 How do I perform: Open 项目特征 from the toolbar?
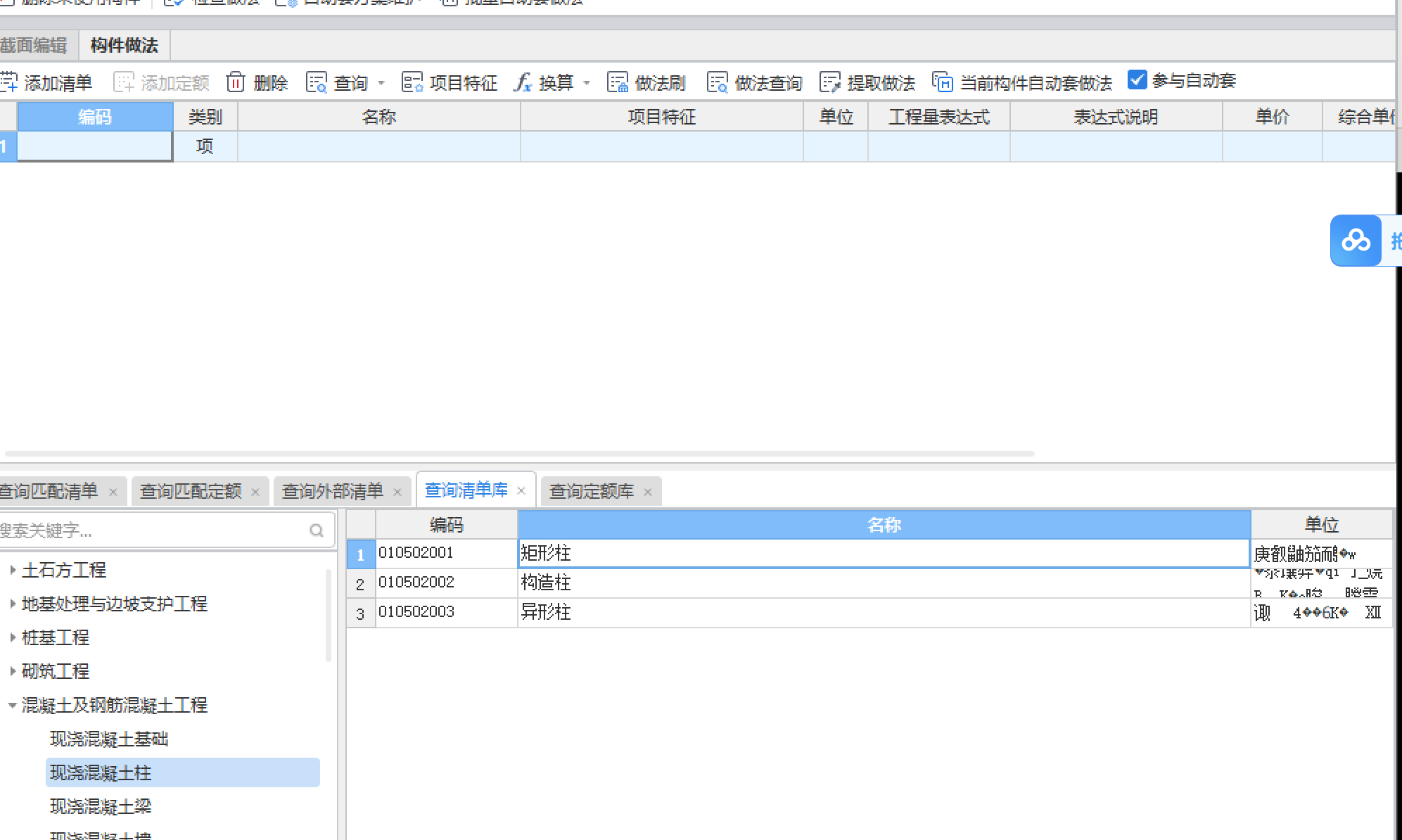coord(450,82)
